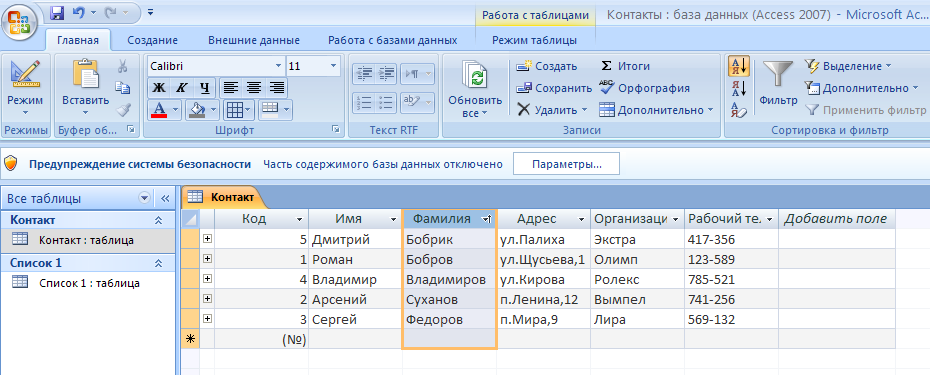The width and height of the screenshot is (930, 375).
Task: Click the Обновить все refresh icon
Action: pyautogui.click(x=475, y=75)
